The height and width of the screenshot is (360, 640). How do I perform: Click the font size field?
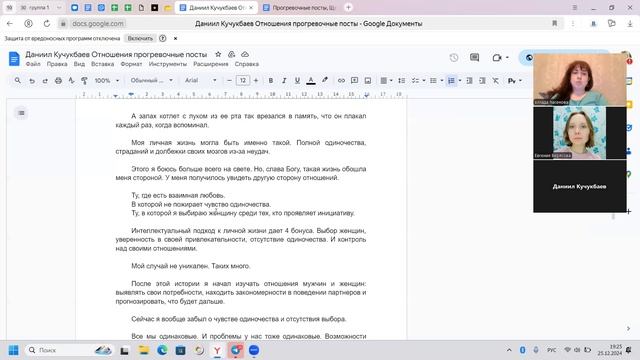point(242,81)
